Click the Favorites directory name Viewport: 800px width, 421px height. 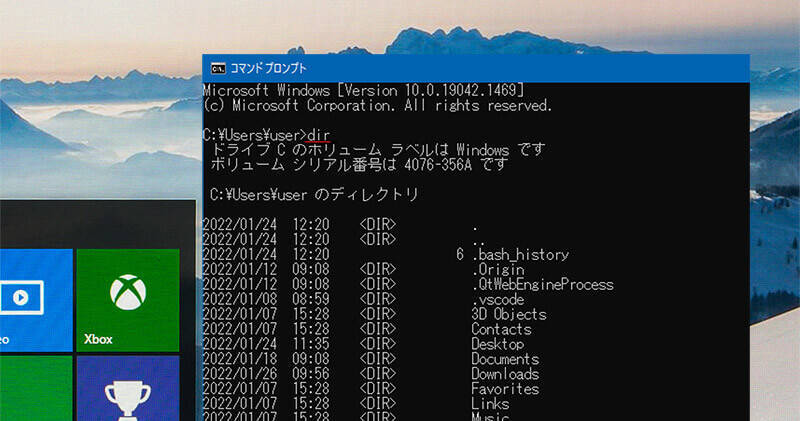(505, 389)
